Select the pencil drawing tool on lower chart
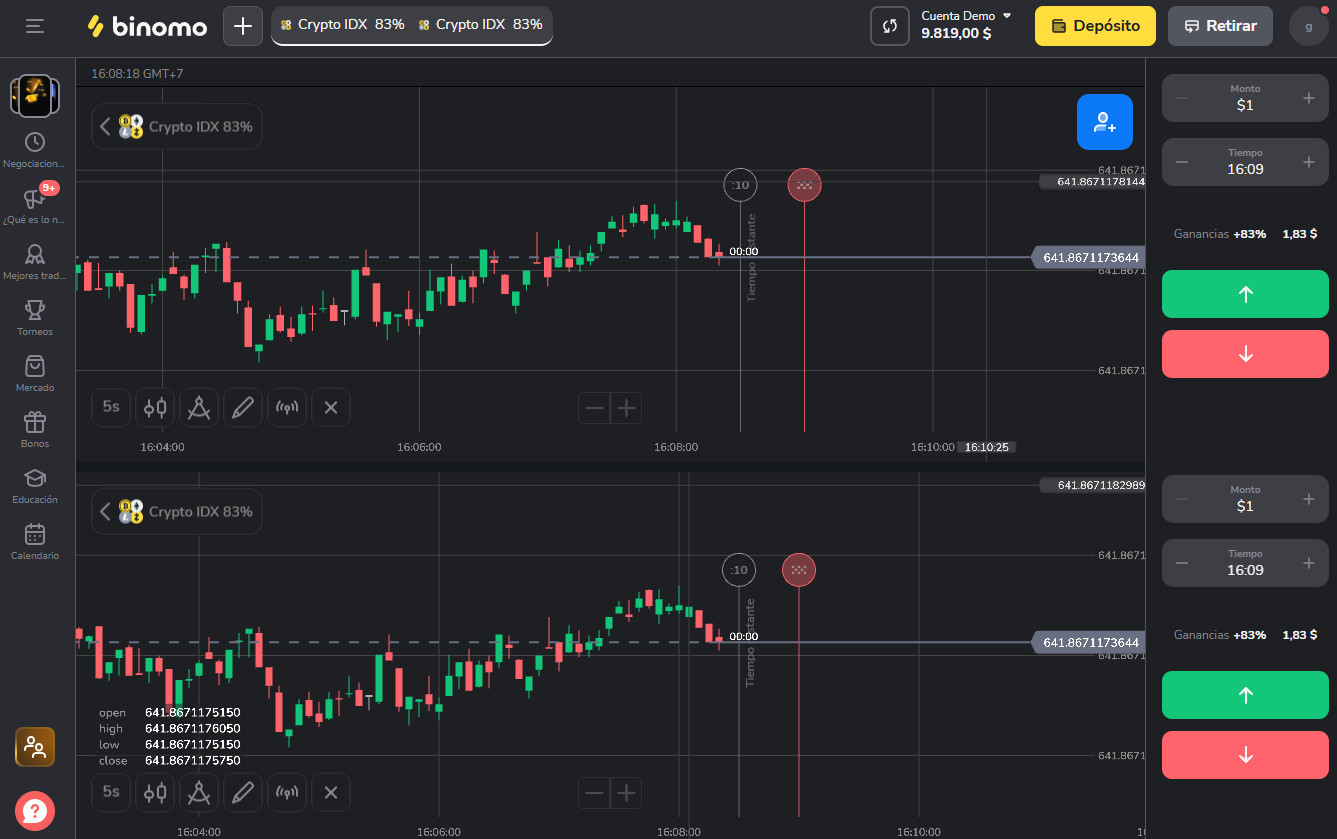The image size is (1337, 839). tap(243, 792)
